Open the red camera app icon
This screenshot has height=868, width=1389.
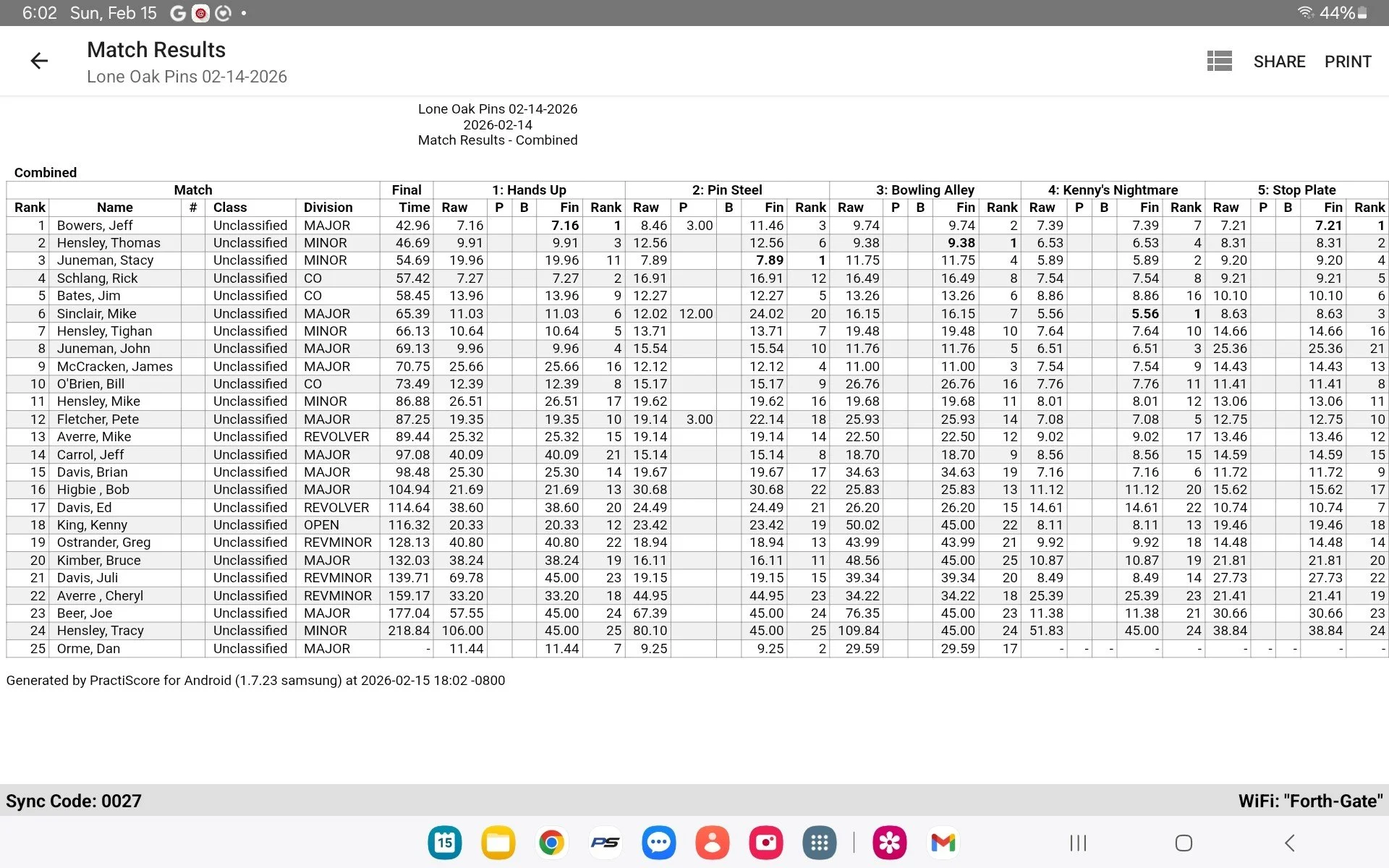click(765, 843)
